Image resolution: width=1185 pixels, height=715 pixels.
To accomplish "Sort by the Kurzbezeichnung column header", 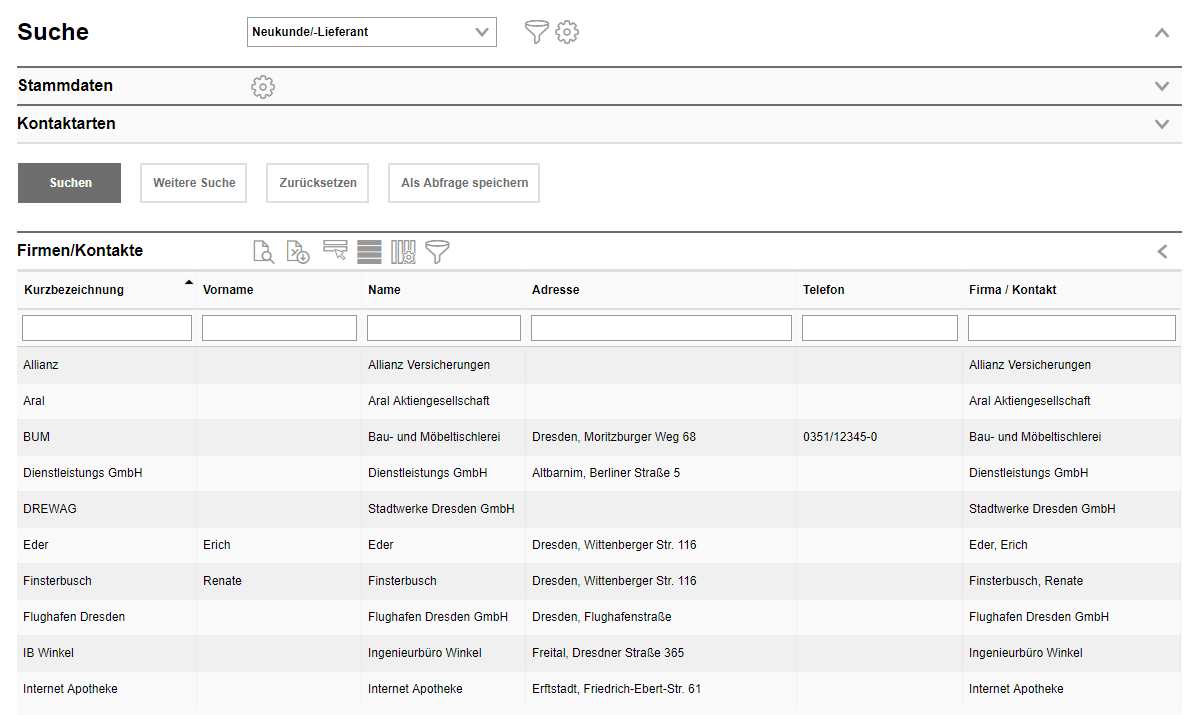I will 74,290.
